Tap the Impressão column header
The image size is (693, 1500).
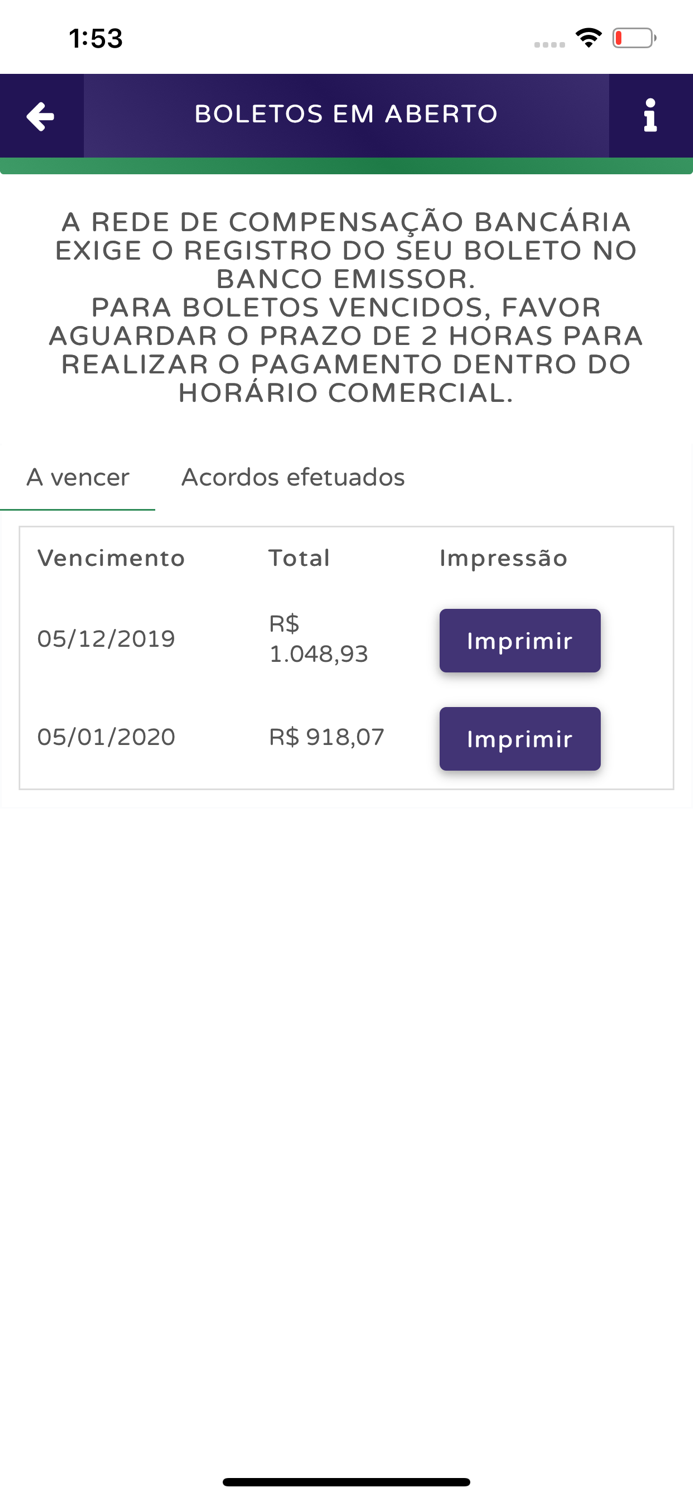504,557
